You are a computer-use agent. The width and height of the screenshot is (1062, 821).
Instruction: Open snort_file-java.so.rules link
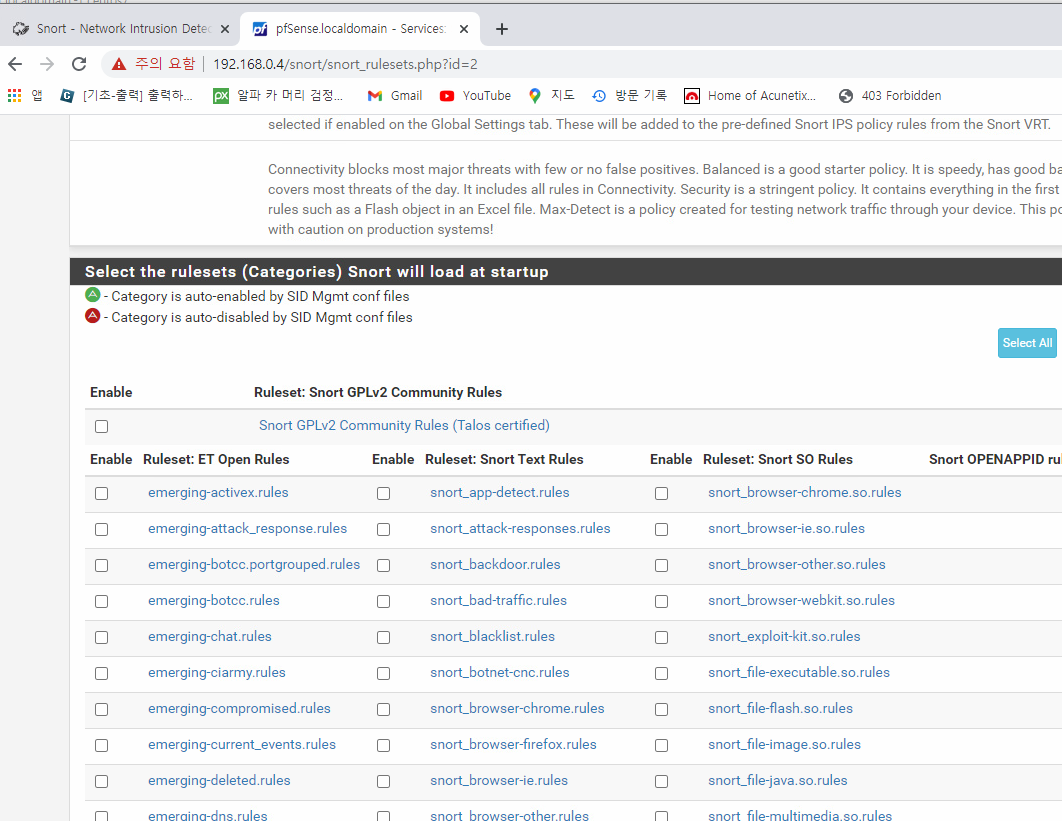pyautogui.click(x=778, y=780)
